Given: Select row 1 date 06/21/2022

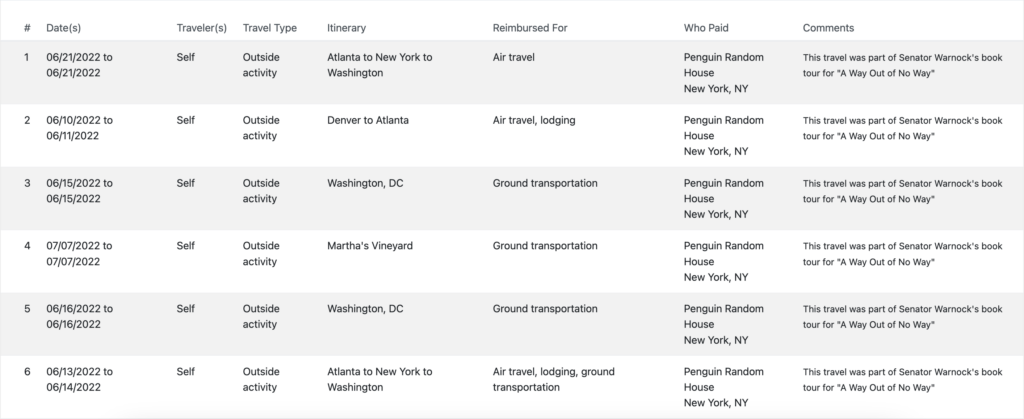Looking at the screenshot, I should (x=79, y=65).
